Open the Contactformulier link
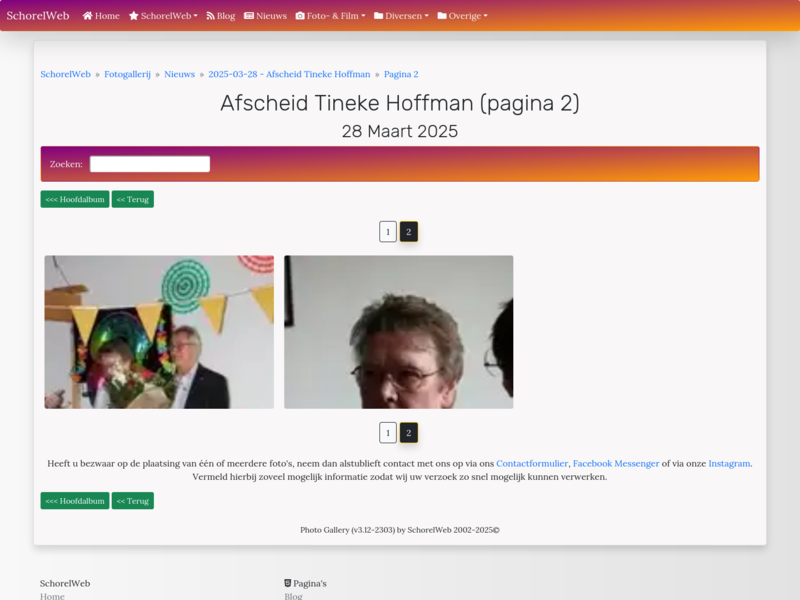800x600 pixels. point(532,463)
